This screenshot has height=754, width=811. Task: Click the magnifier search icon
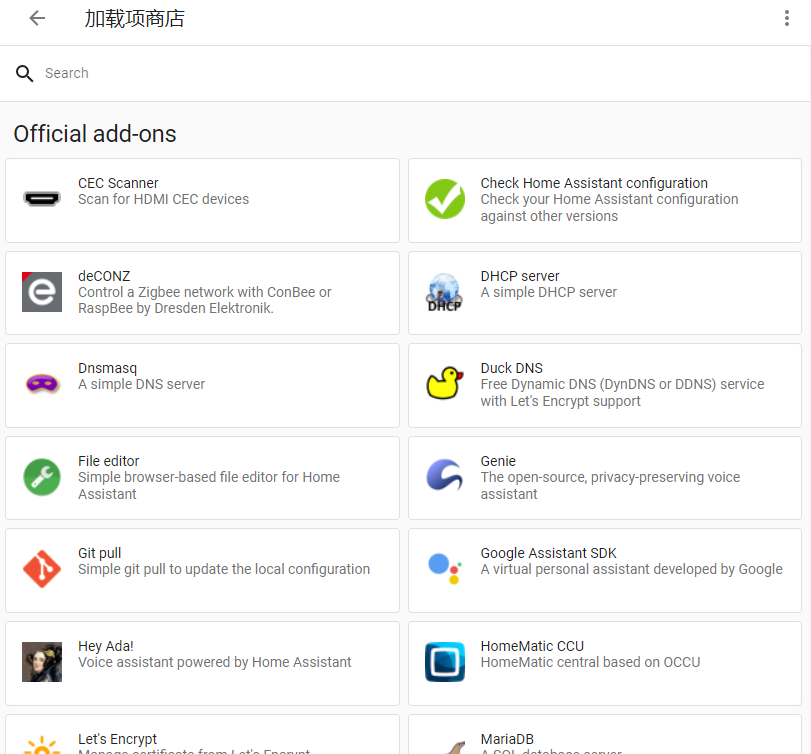(x=24, y=73)
